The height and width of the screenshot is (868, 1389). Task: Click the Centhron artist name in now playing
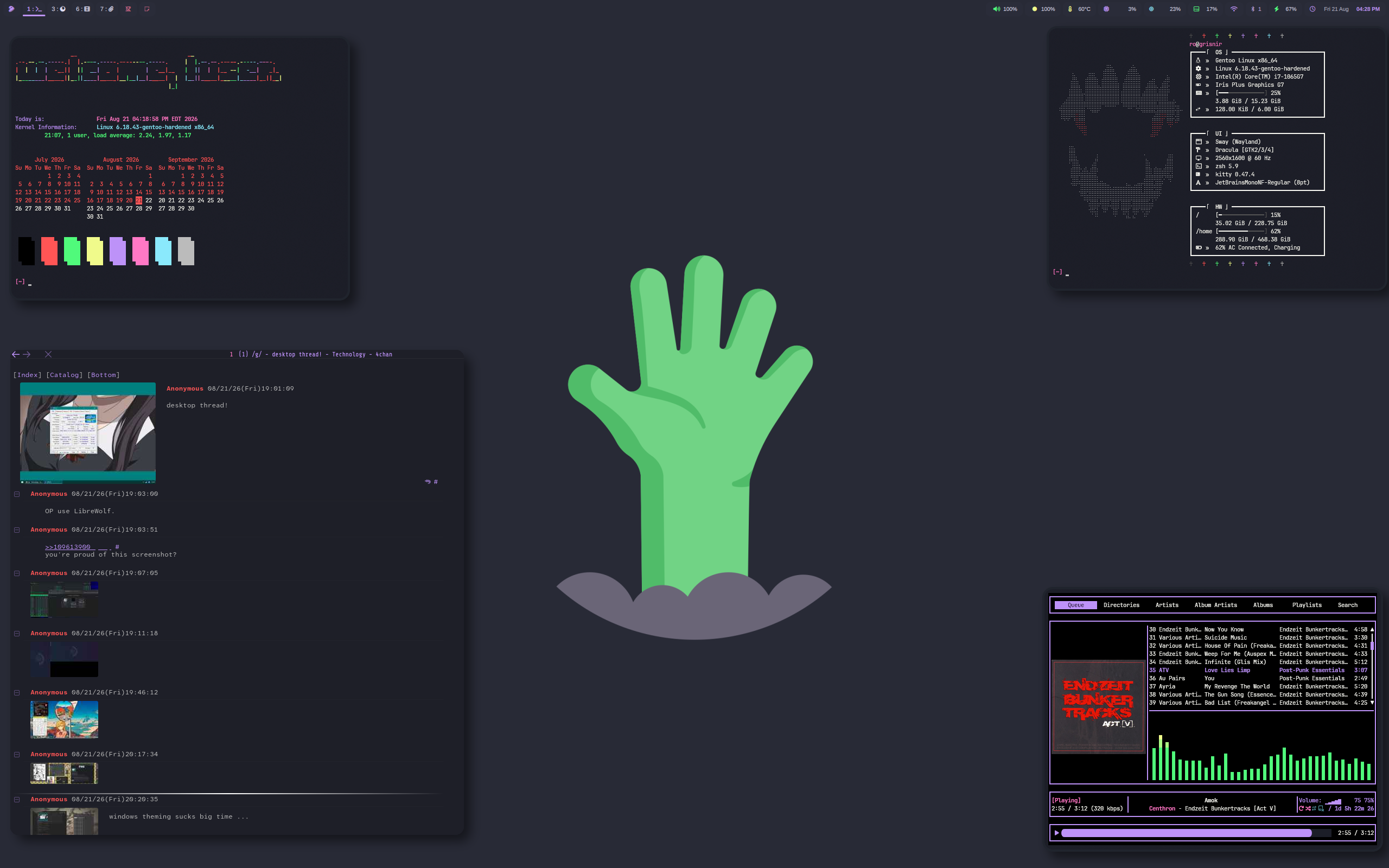1162,809
